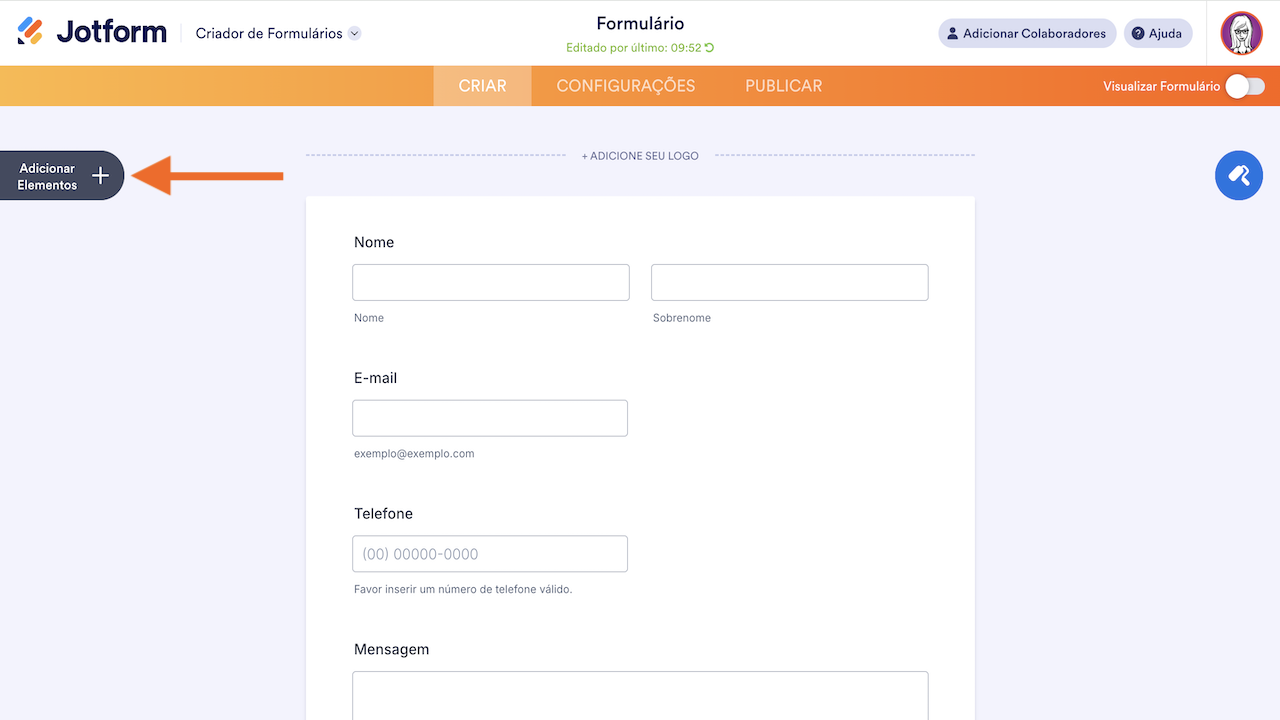Click the Ajuda question mark icon
Viewport: 1280px width, 720px height.
[1137, 33]
